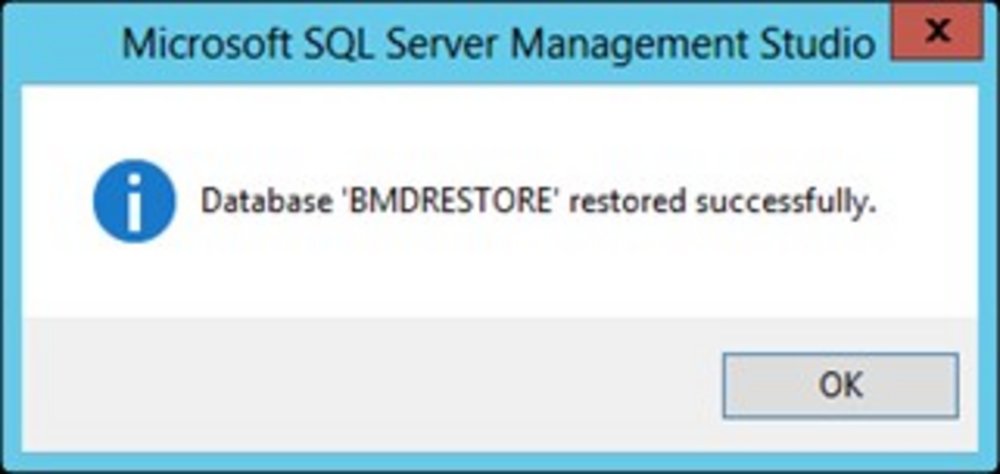
Task: Click white space between info icon and message
Action: (188, 202)
